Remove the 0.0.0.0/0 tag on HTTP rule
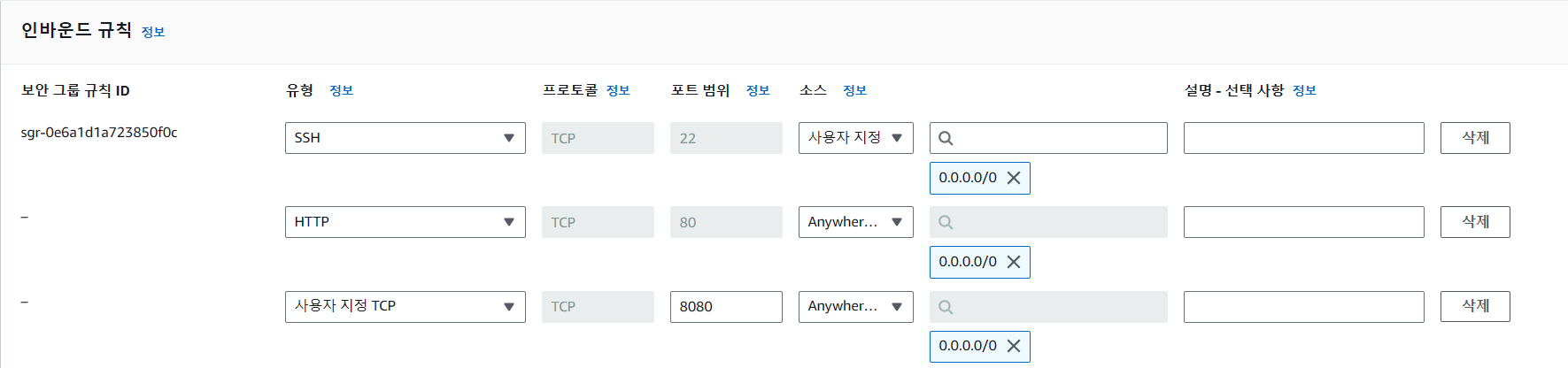The height and width of the screenshot is (368, 1568). tap(1014, 262)
